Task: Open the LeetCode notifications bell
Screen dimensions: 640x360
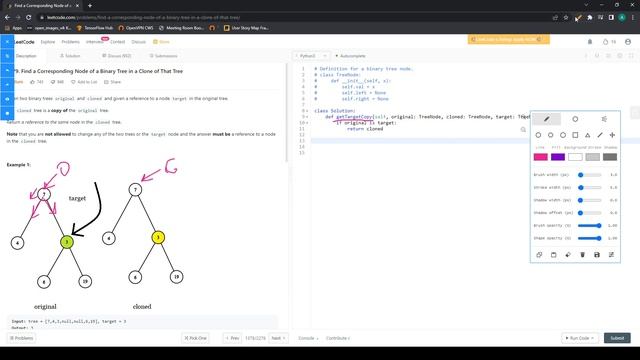Action: [590, 42]
